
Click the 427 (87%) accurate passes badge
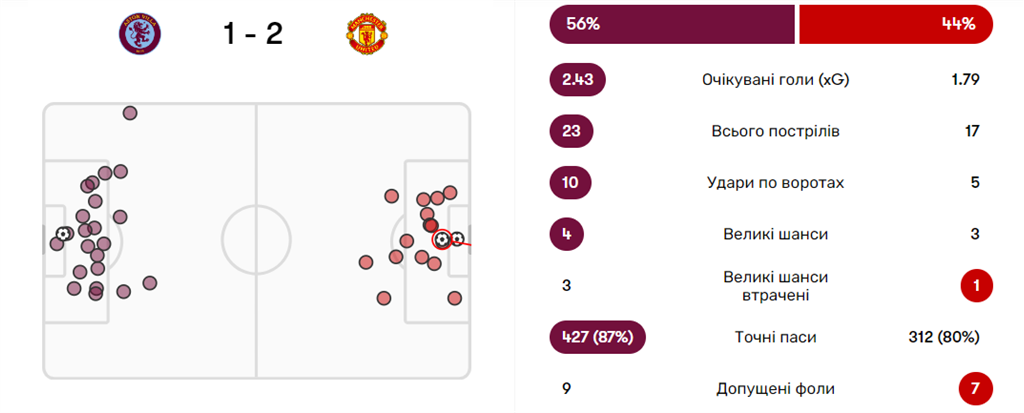point(597,337)
